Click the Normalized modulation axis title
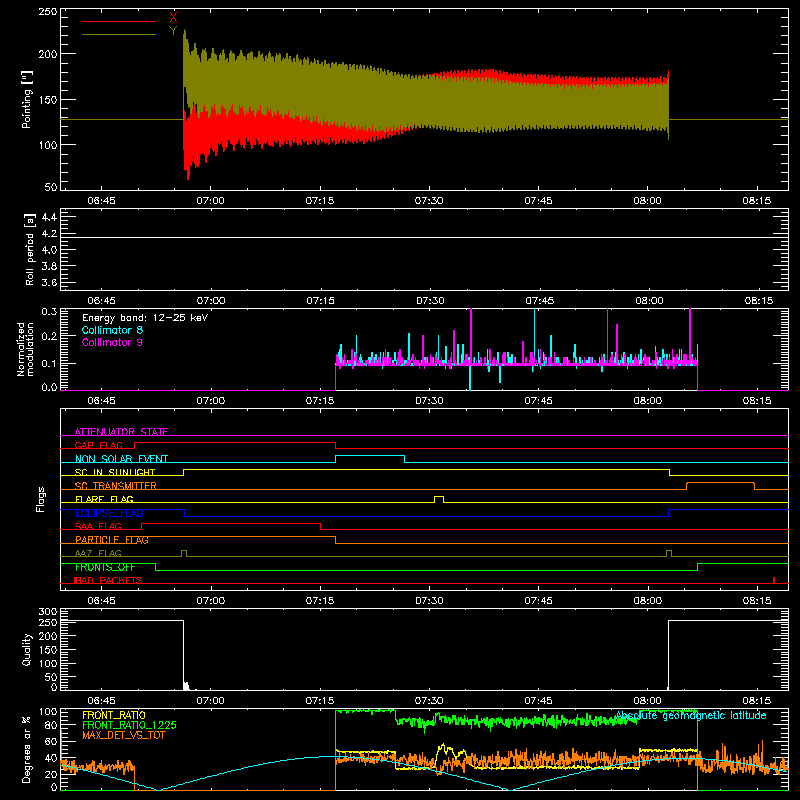 pos(25,349)
